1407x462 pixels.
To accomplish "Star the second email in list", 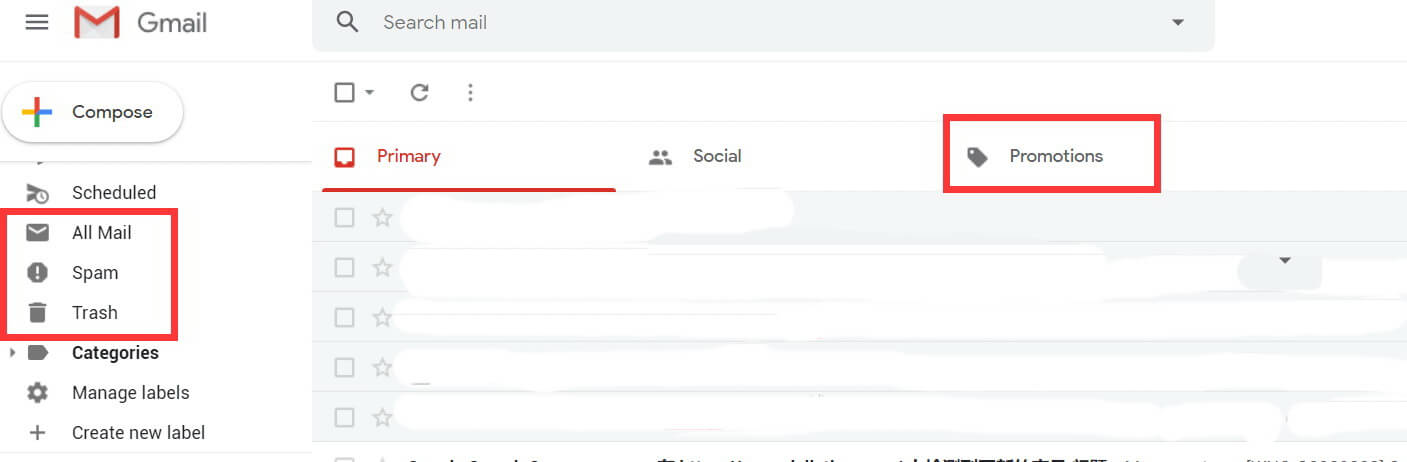I will pos(382,267).
